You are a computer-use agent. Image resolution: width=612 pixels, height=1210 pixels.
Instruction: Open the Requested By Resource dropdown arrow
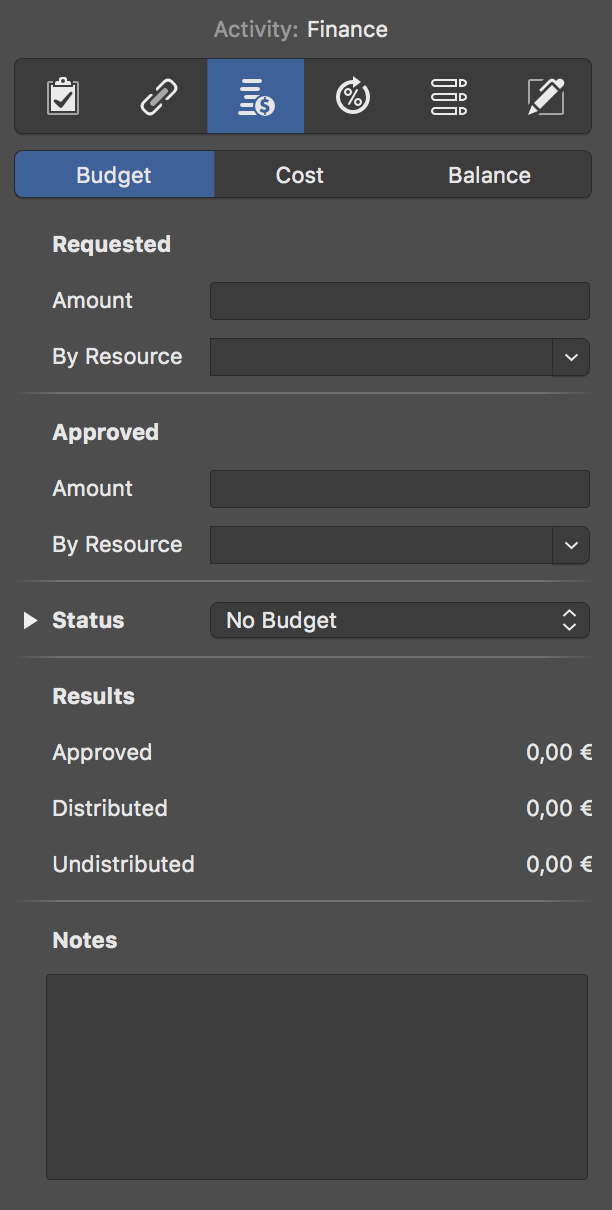571,357
